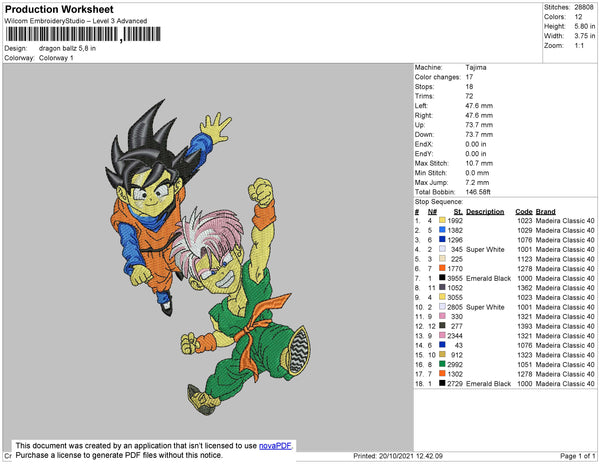The image size is (600, 464).
Task: Select the orange swatch in stop 6 row
Action: coord(442,268)
